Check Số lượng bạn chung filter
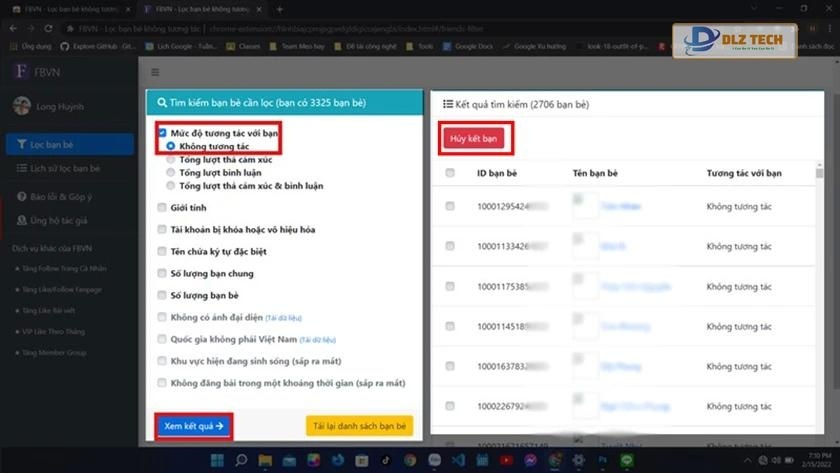The width and height of the screenshot is (840, 473). click(x=163, y=273)
